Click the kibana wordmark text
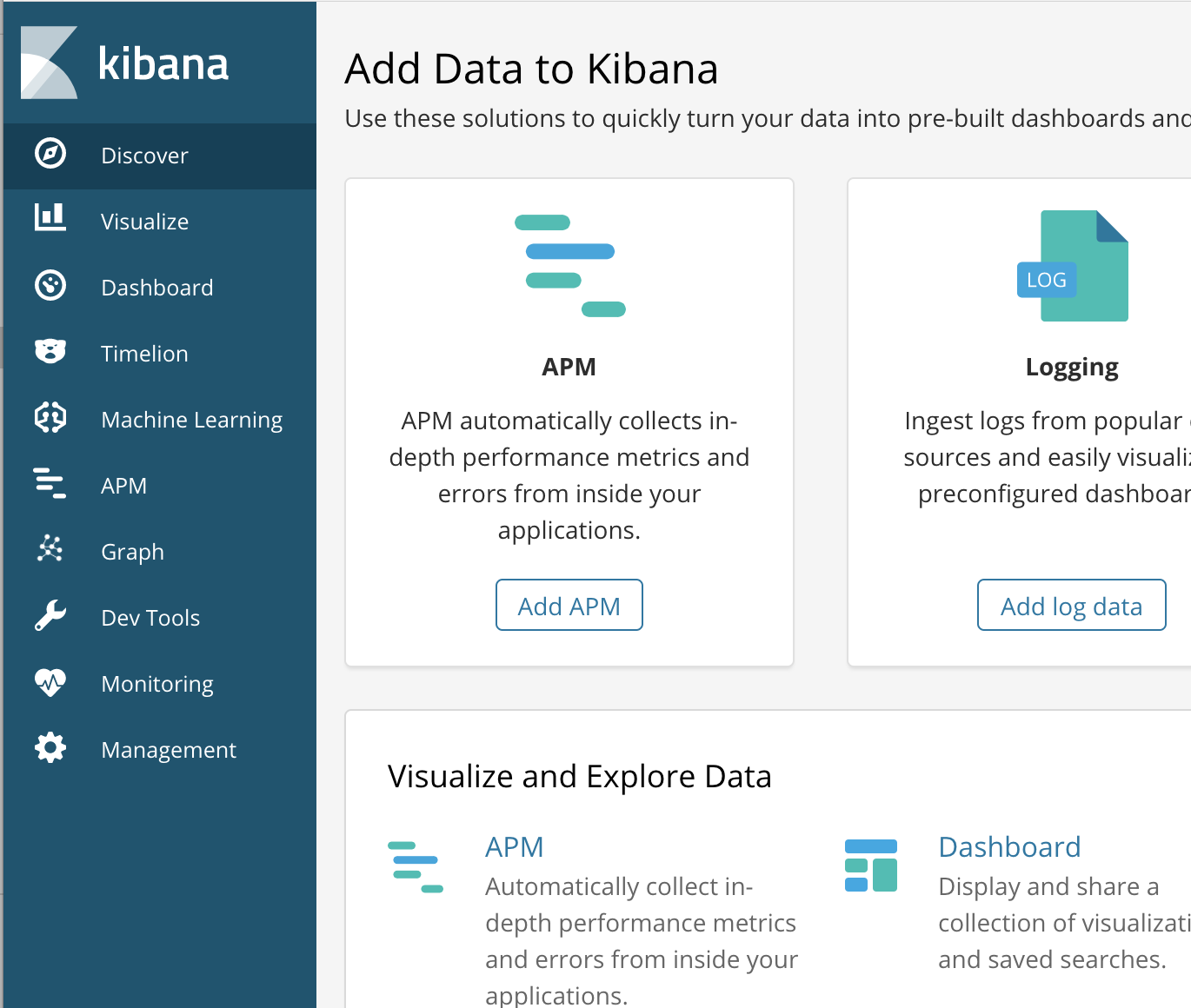This screenshot has width=1191, height=1008. (x=163, y=63)
